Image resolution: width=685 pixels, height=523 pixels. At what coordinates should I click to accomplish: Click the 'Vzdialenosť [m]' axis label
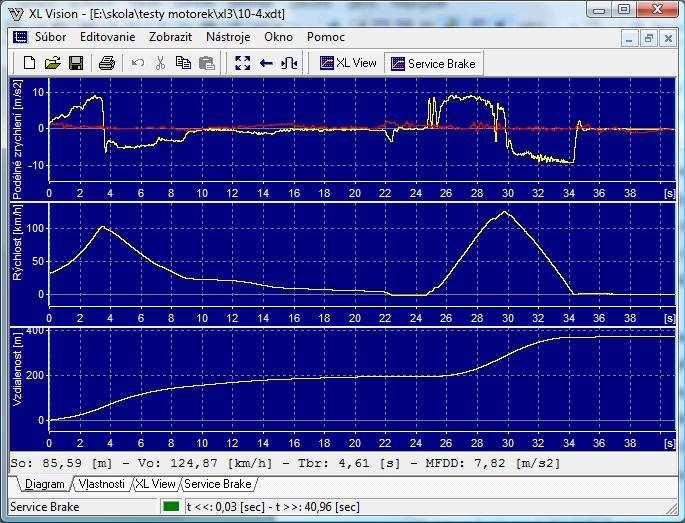17,369
